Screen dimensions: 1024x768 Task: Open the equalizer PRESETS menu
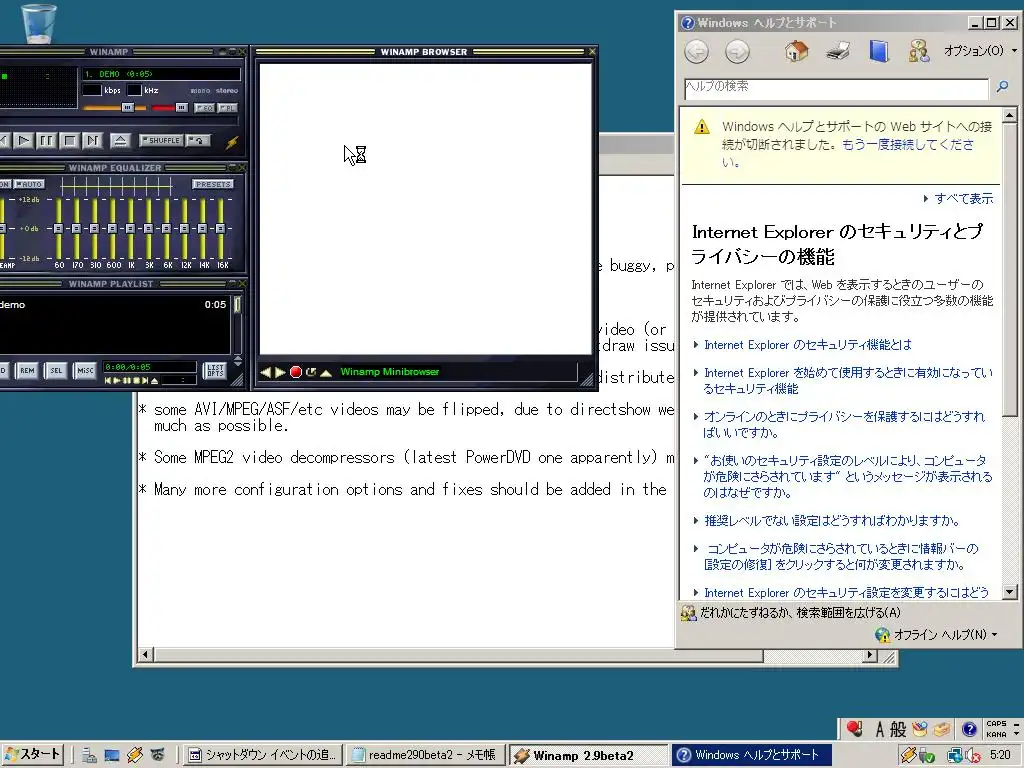click(213, 184)
